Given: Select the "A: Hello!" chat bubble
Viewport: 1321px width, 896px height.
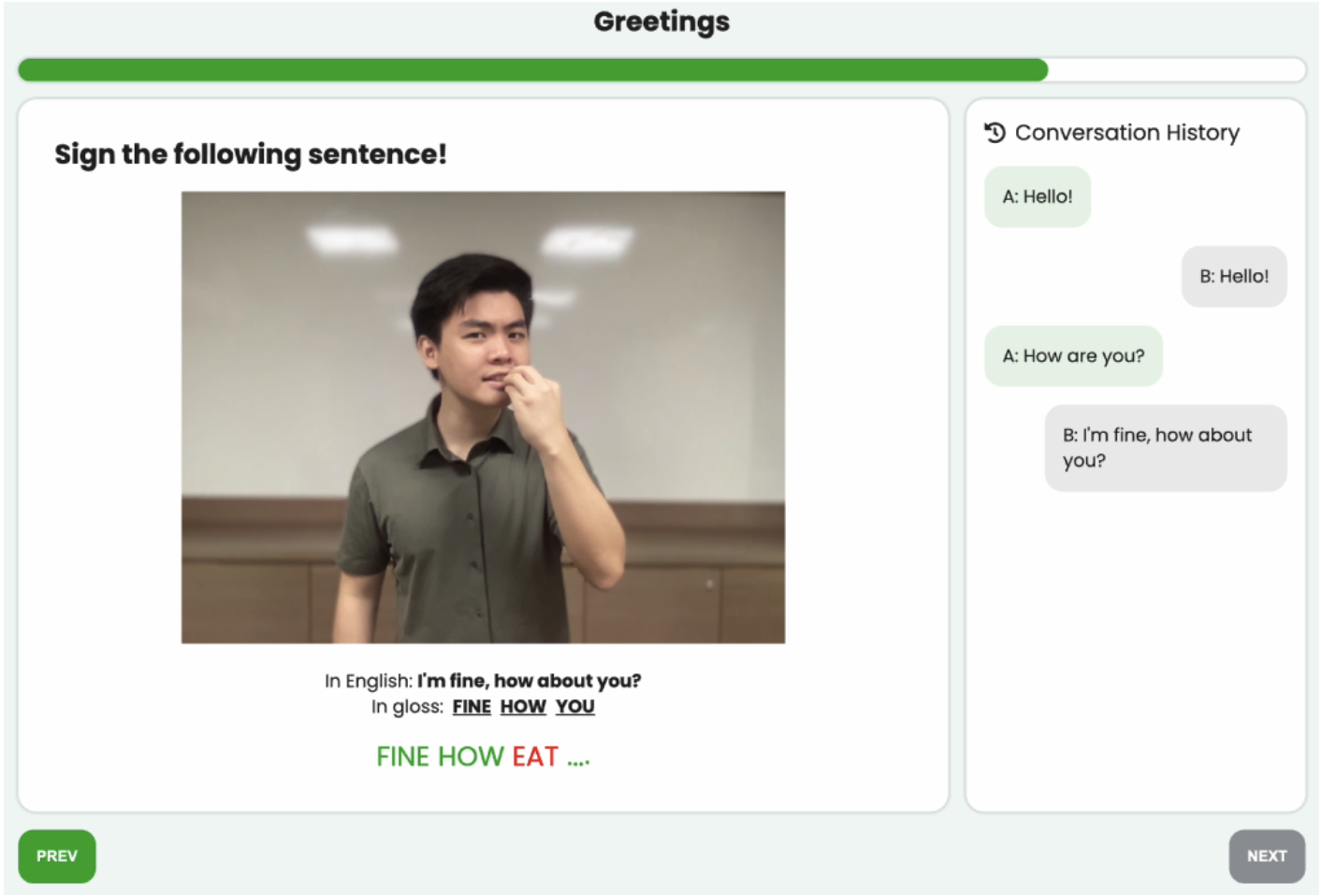Looking at the screenshot, I should click(1037, 197).
